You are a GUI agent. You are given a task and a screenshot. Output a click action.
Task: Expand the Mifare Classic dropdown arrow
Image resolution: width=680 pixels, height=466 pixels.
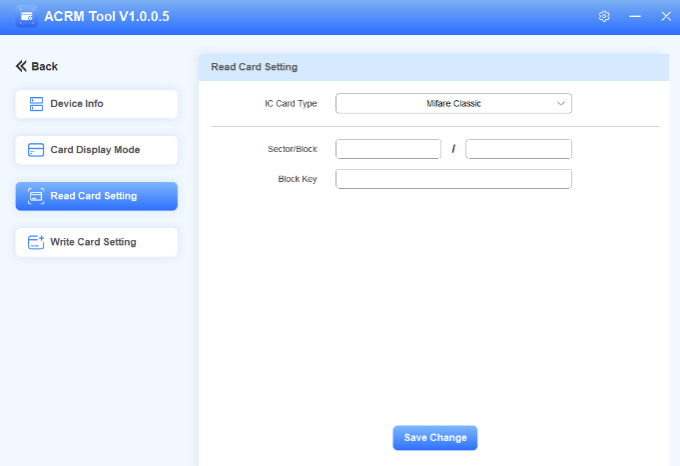click(560, 103)
